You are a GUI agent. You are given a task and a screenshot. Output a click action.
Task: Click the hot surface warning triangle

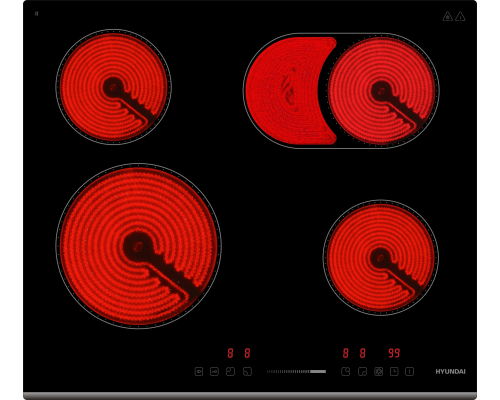coord(447,16)
